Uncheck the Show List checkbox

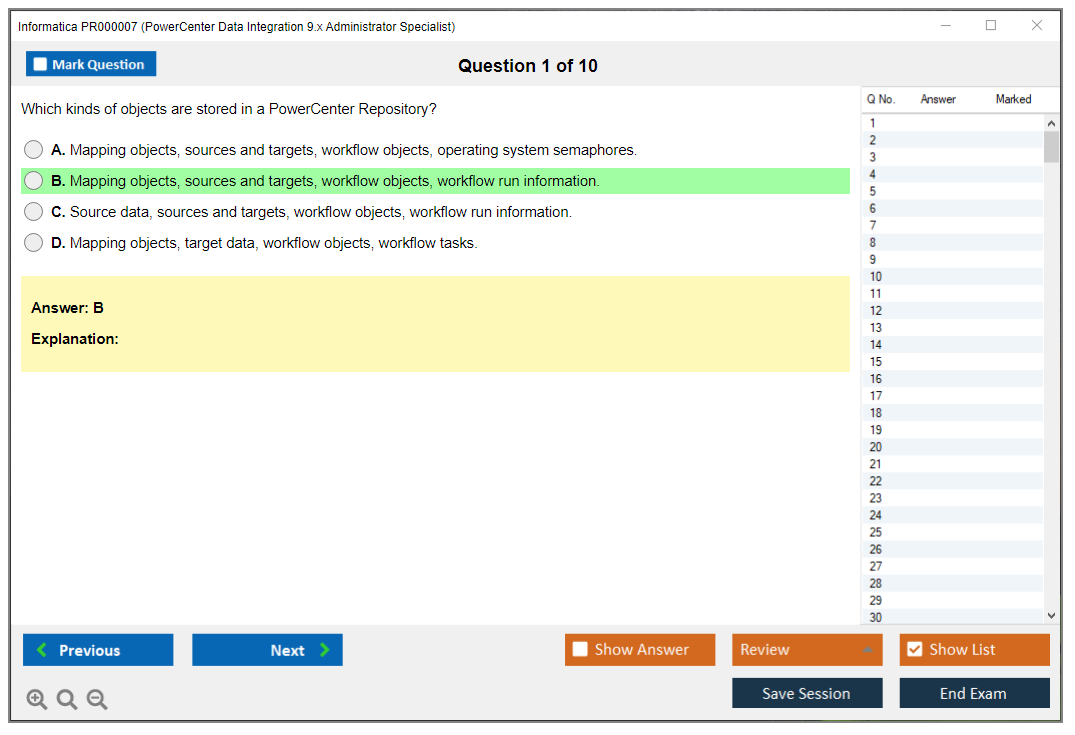[x=914, y=649]
